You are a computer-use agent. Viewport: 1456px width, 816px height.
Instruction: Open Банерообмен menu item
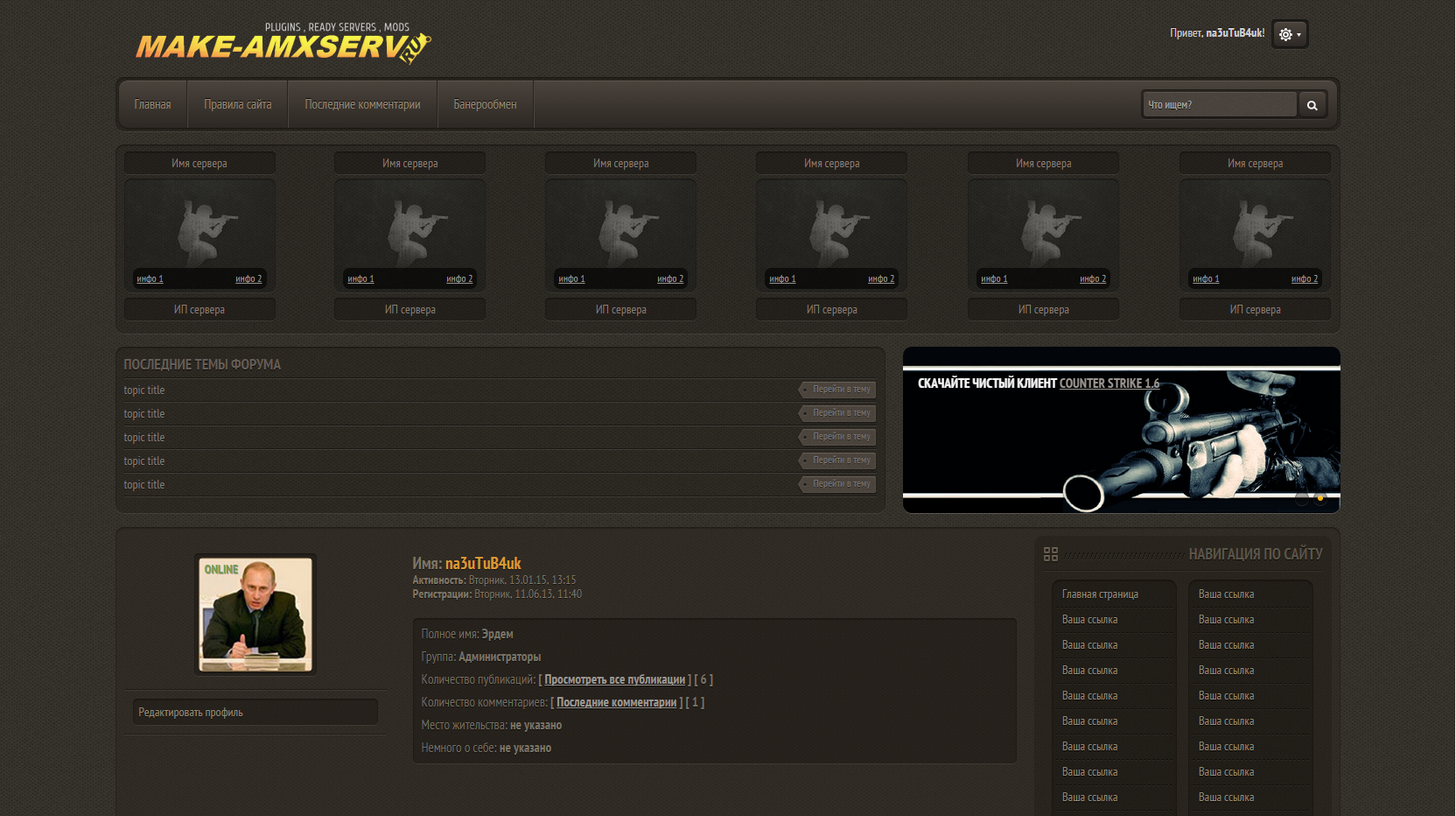click(485, 105)
